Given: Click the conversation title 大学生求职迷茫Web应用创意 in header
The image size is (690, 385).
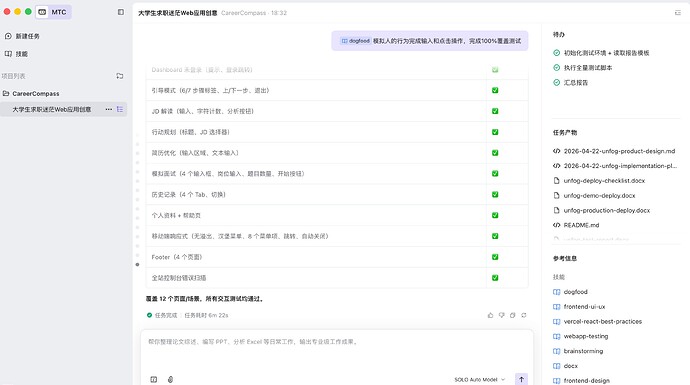Looking at the screenshot, I should click(x=178, y=13).
